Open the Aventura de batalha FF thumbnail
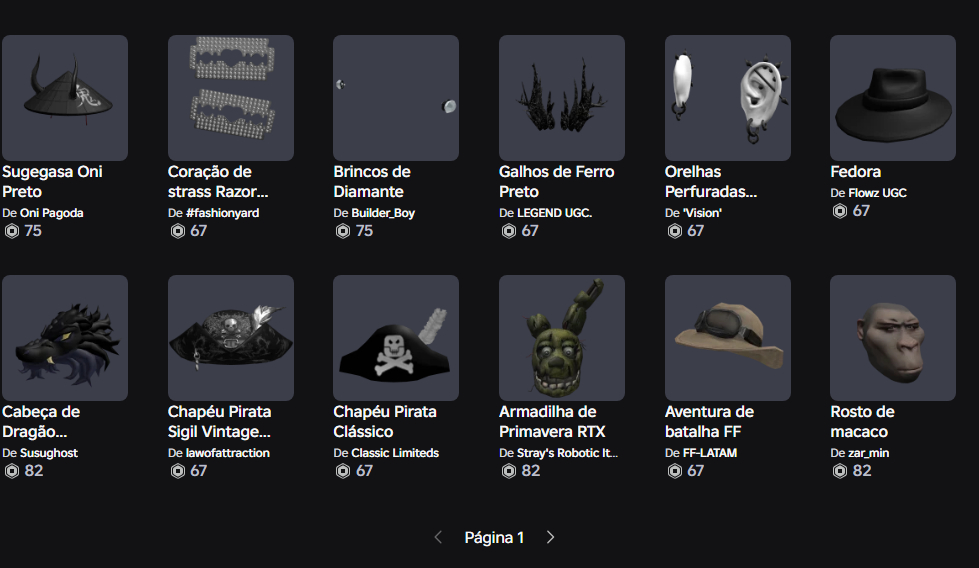Image resolution: width=979 pixels, height=568 pixels. coord(728,338)
